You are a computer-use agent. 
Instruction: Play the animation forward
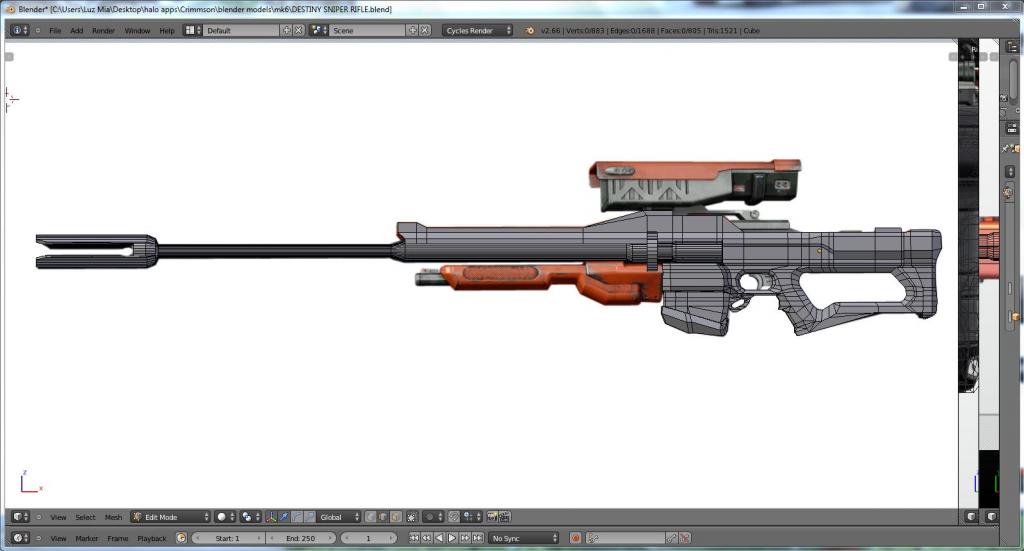pos(452,538)
